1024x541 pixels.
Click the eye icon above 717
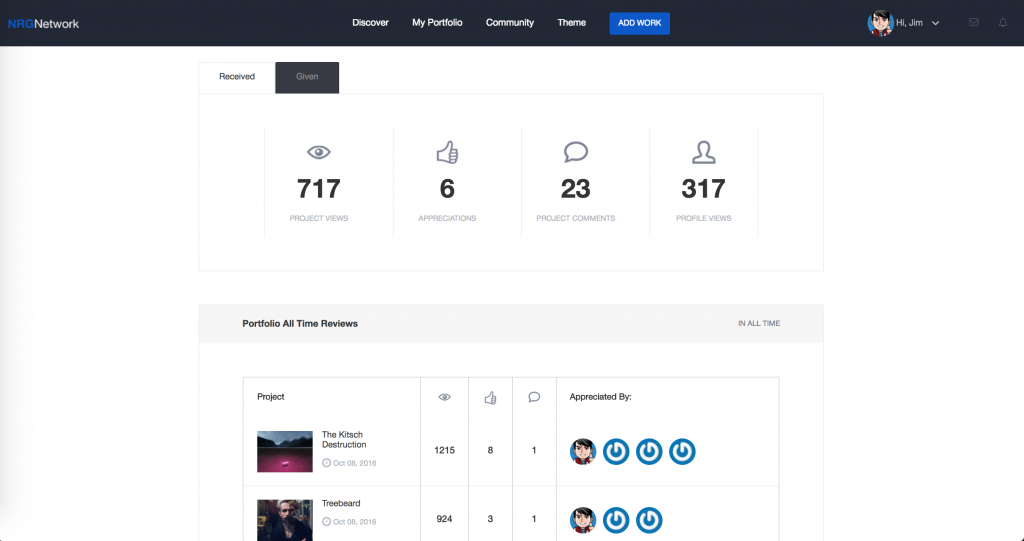[x=319, y=152]
